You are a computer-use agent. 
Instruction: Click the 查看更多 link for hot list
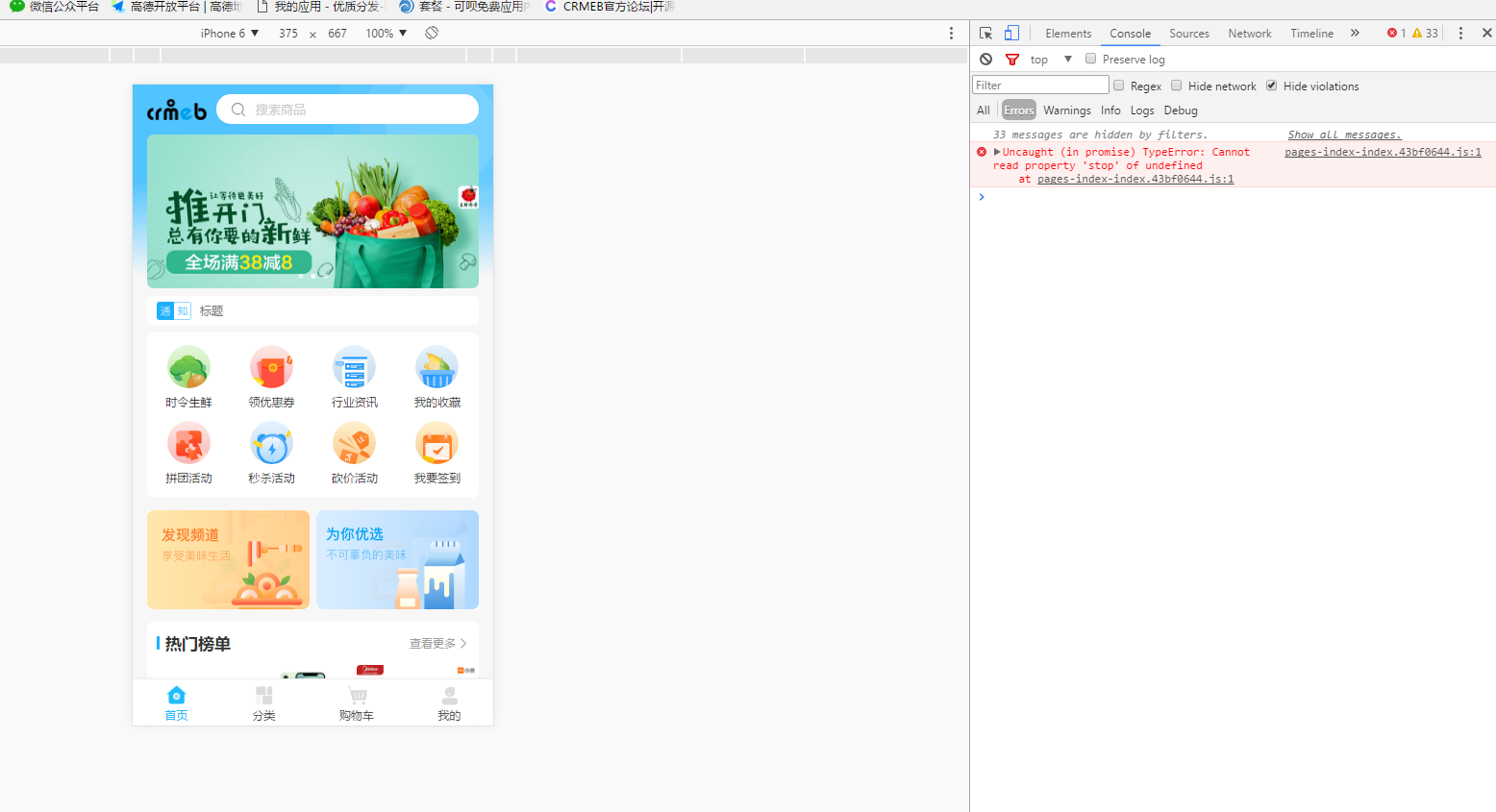(x=437, y=644)
